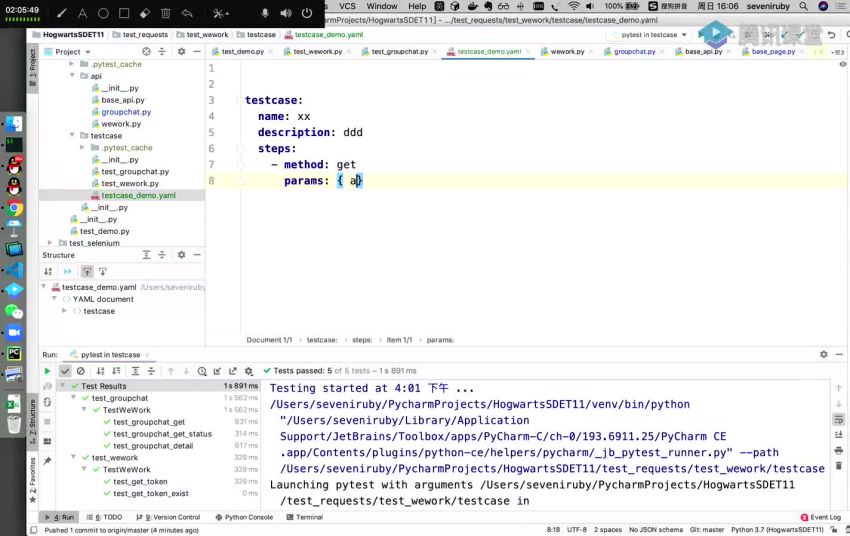The height and width of the screenshot is (536, 850).
Task: Open Project panel settings gear
Action: coord(181,51)
